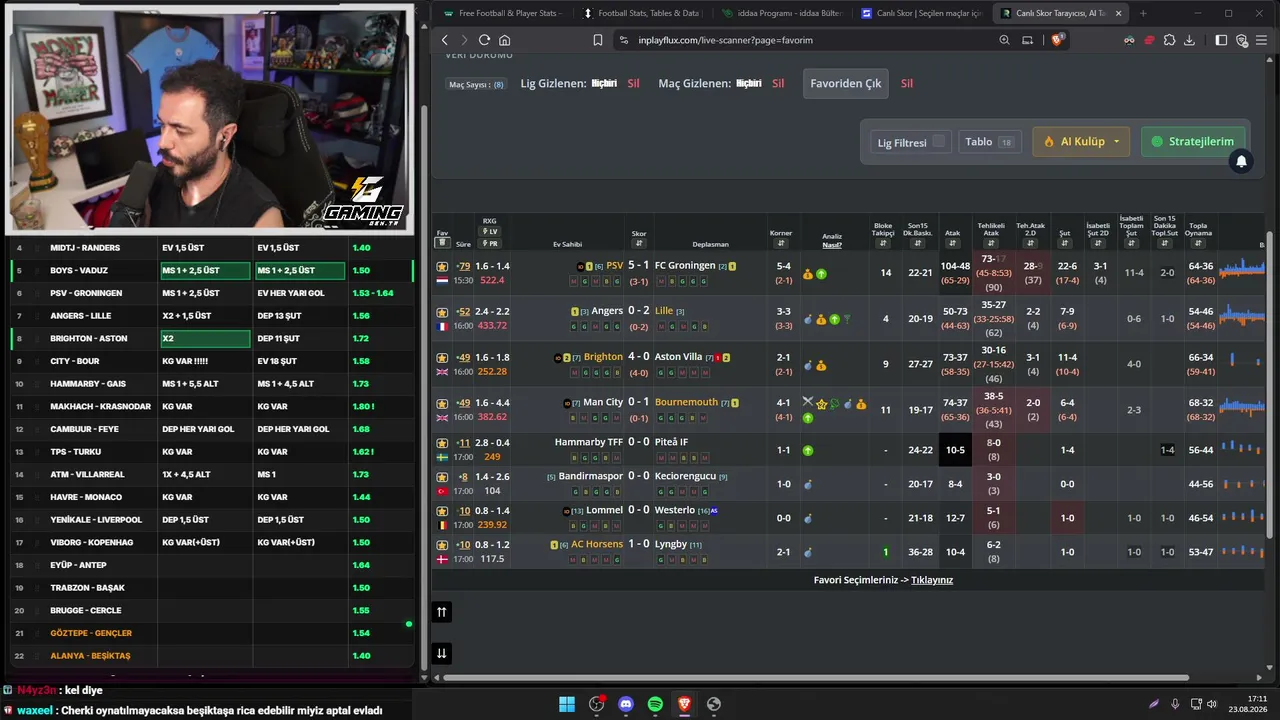Click the scroll-to-bottom double arrow button
The image size is (1280, 720).
[441, 653]
